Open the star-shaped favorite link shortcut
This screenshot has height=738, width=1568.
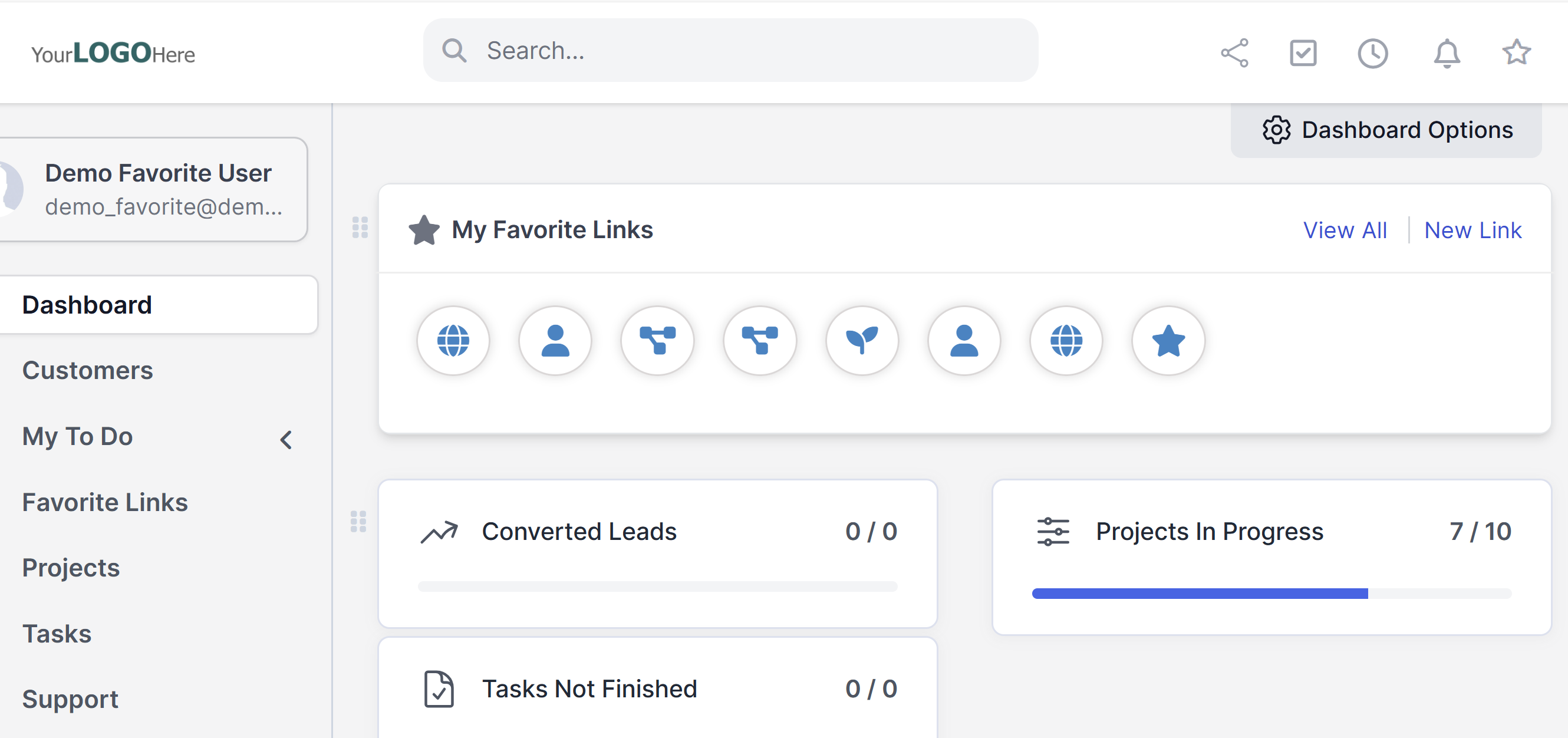[1168, 340]
